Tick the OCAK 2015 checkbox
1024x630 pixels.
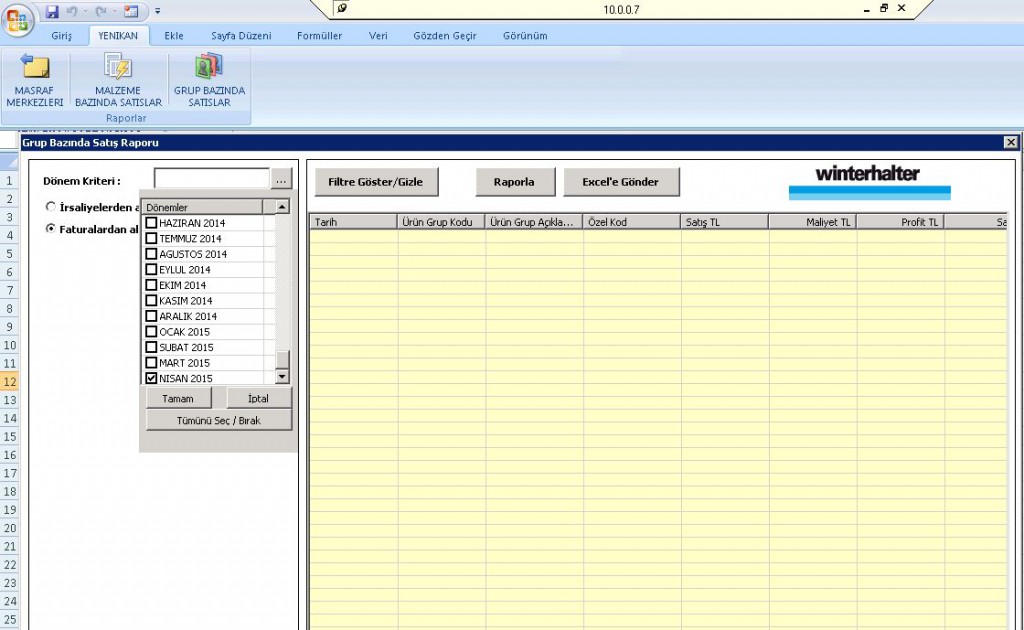click(x=152, y=332)
